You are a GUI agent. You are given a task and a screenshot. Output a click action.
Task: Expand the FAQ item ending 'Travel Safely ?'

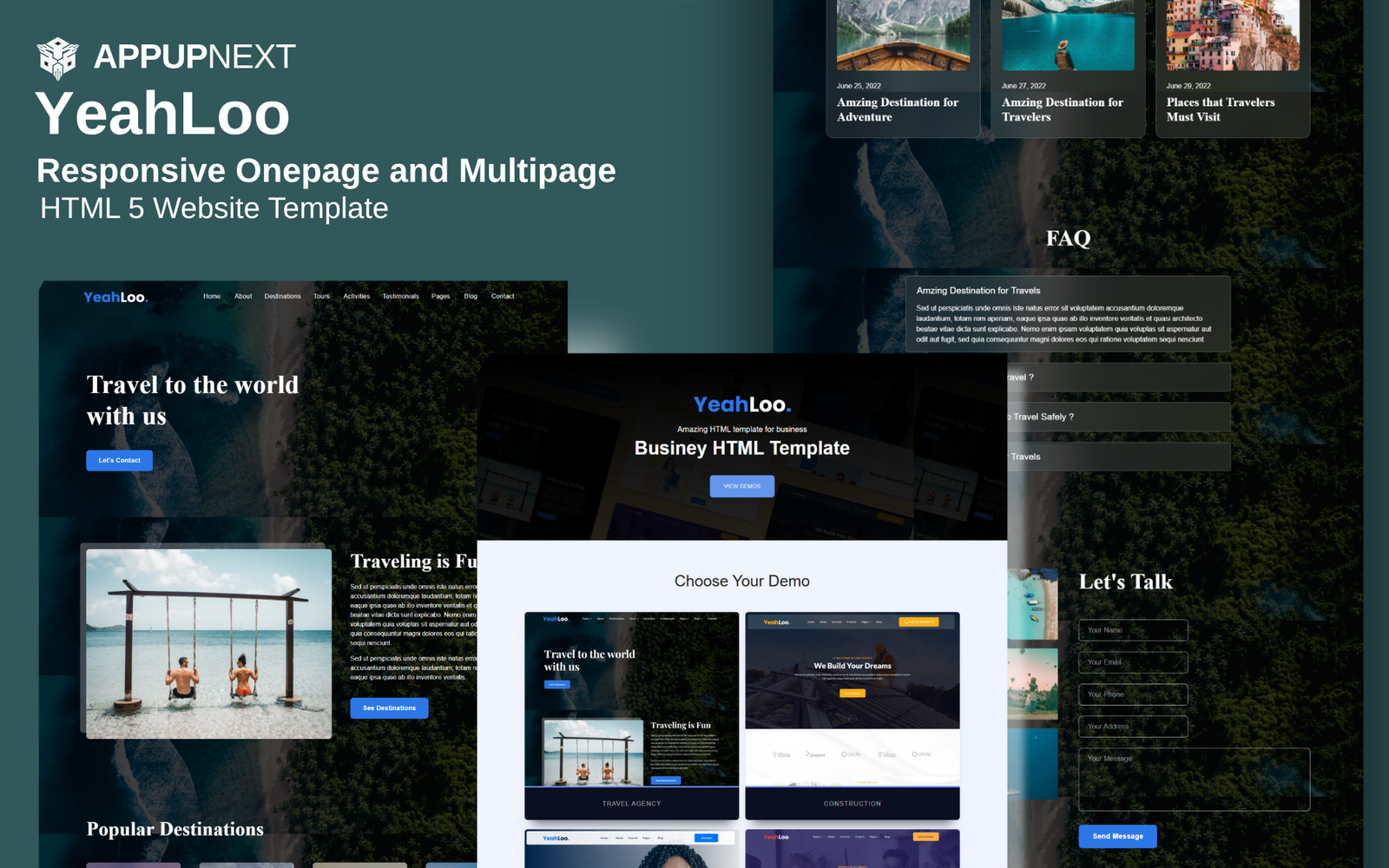pyautogui.click(x=1118, y=418)
